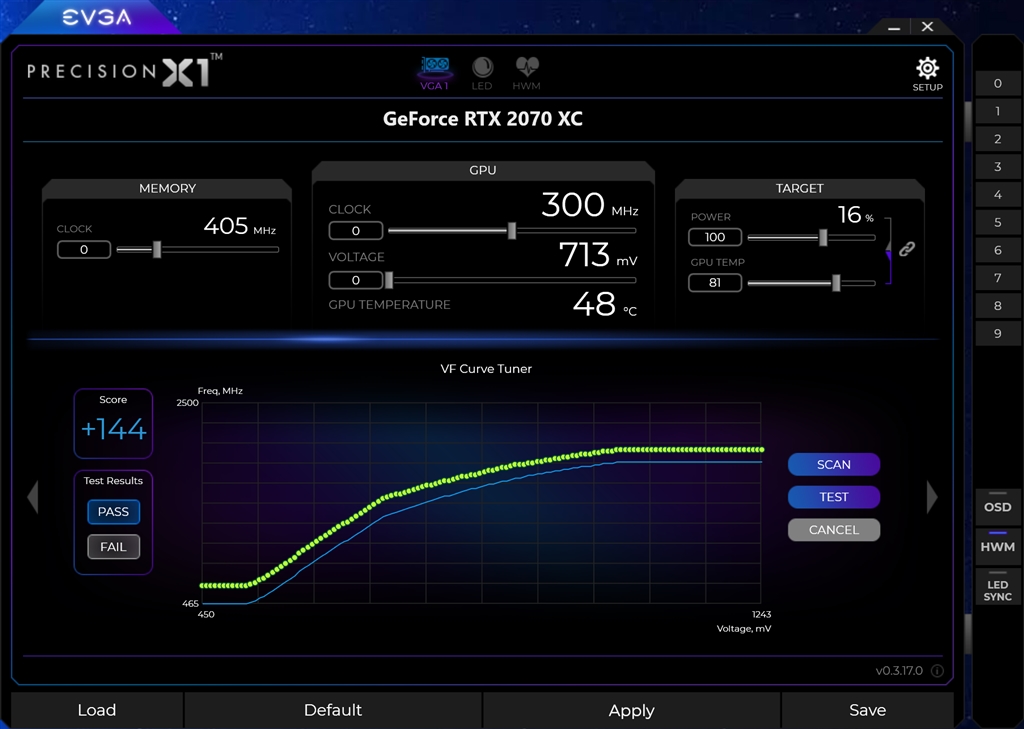The width and height of the screenshot is (1024, 729).
Task: Switch to the LED control tab
Action: pos(482,73)
